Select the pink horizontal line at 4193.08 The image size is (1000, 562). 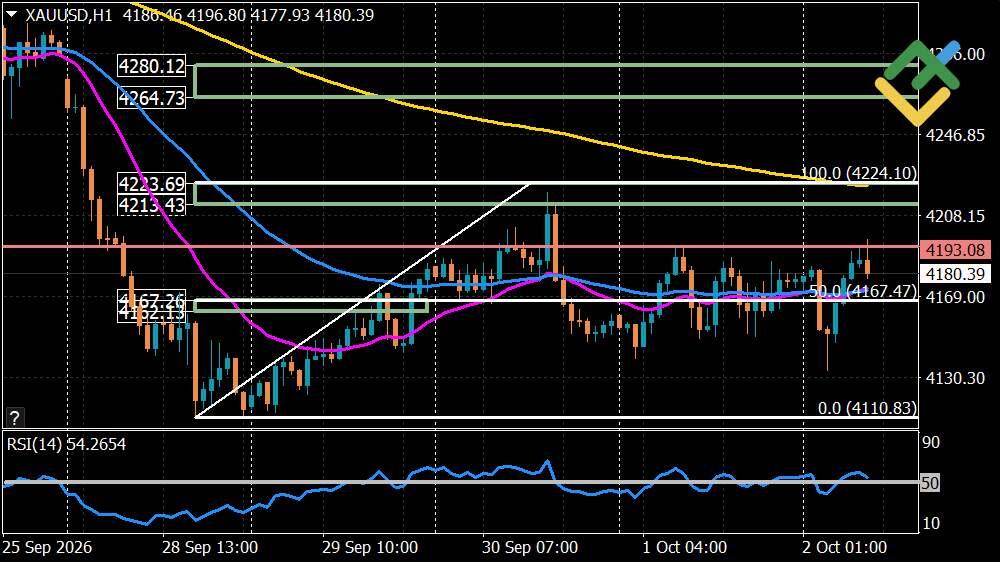[x=459, y=246]
